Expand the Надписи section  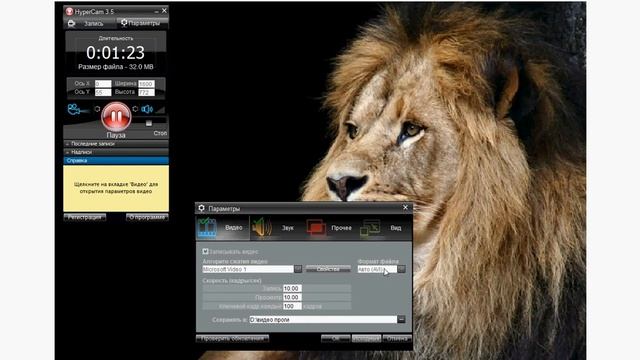(x=116, y=152)
